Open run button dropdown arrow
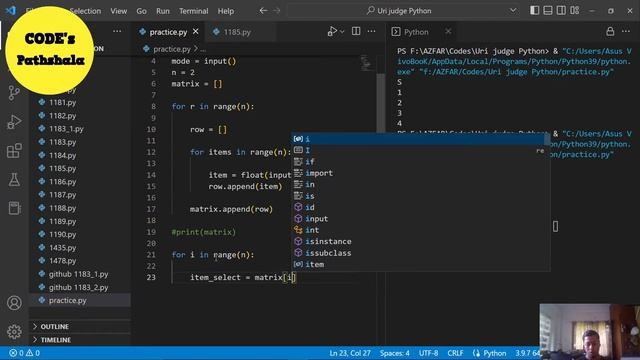640x360 pixels. pyautogui.click(x=342, y=32)
